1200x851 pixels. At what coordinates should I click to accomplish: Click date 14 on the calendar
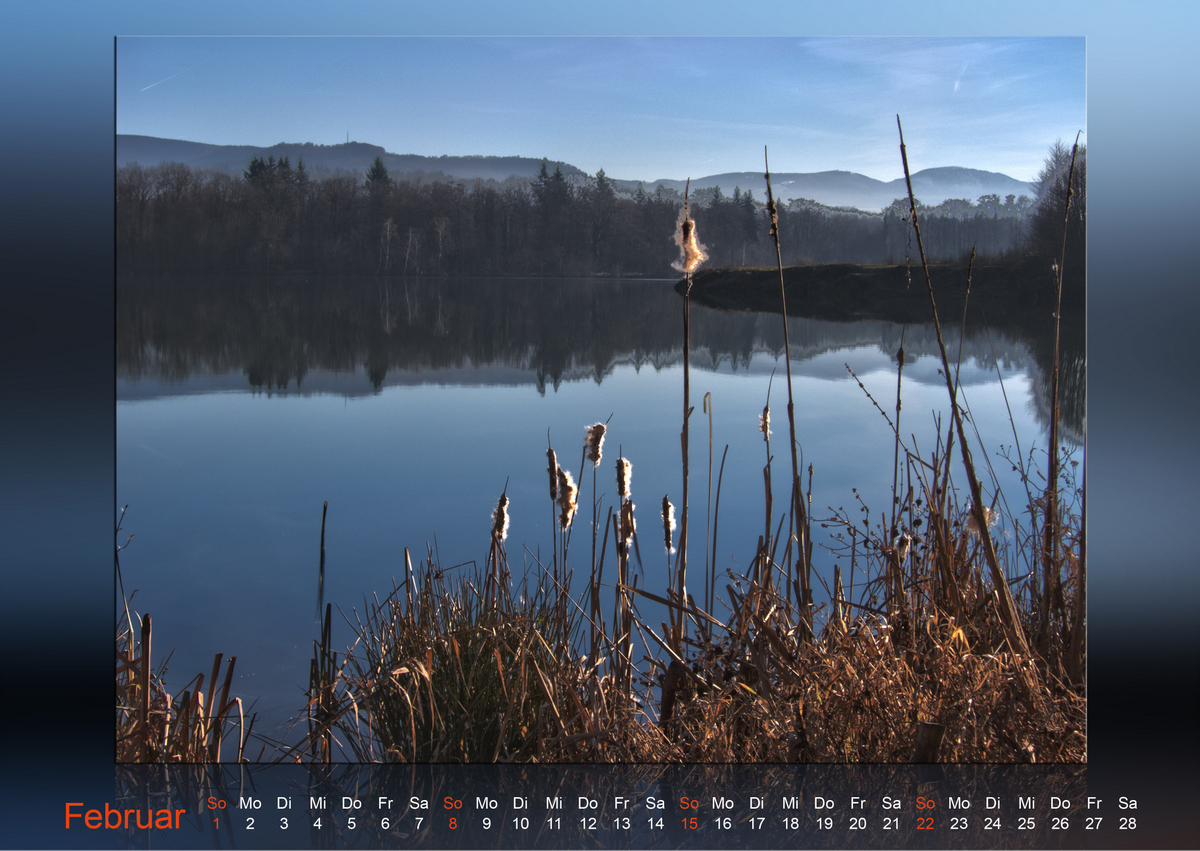tap(655, 824)
